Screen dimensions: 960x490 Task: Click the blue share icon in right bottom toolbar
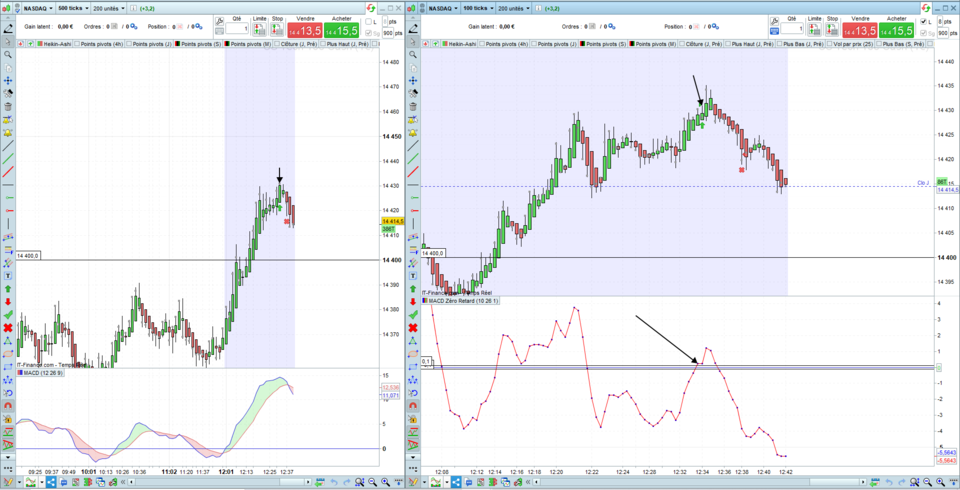point(456,482)
